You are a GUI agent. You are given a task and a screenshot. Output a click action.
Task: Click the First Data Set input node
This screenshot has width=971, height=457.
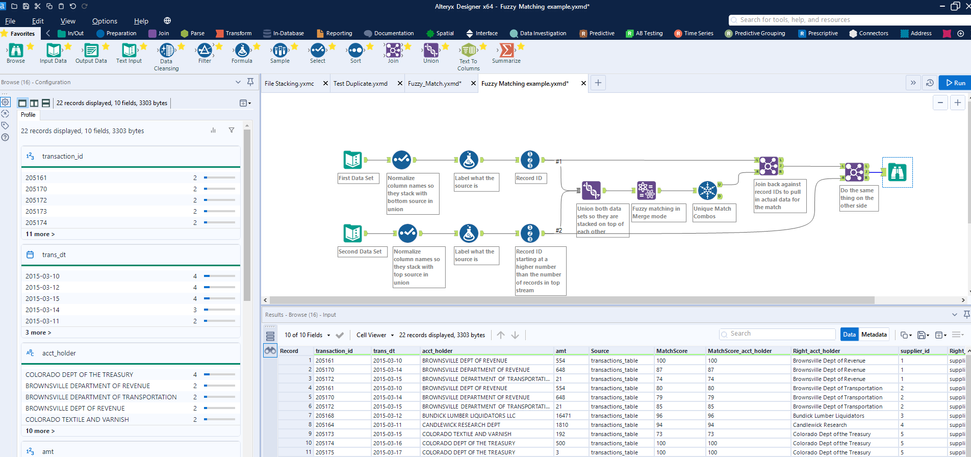pyautogui.click(x=352, y=160)
